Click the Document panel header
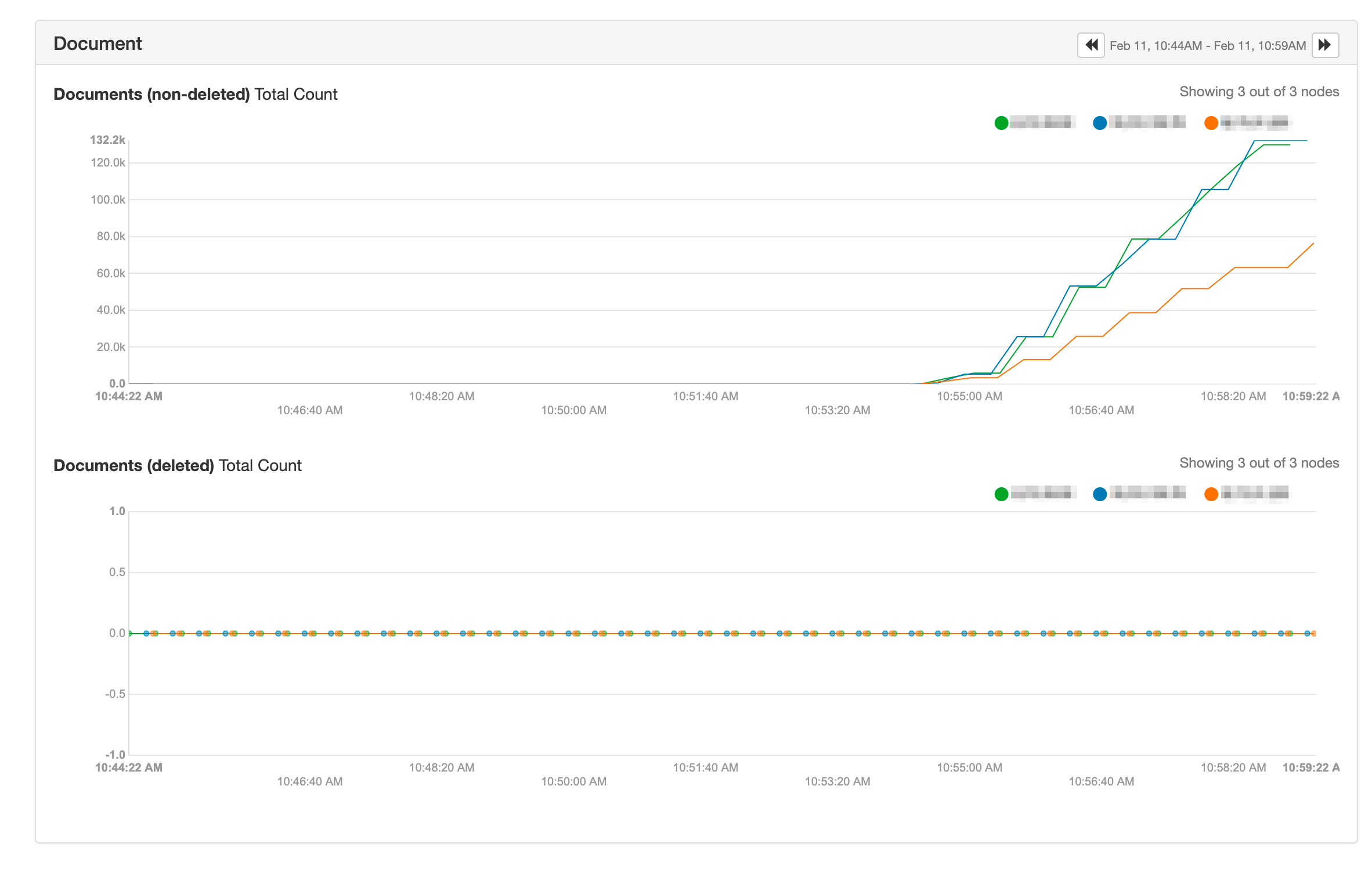This screenshot has height=869, width=1372. point(98,44)
